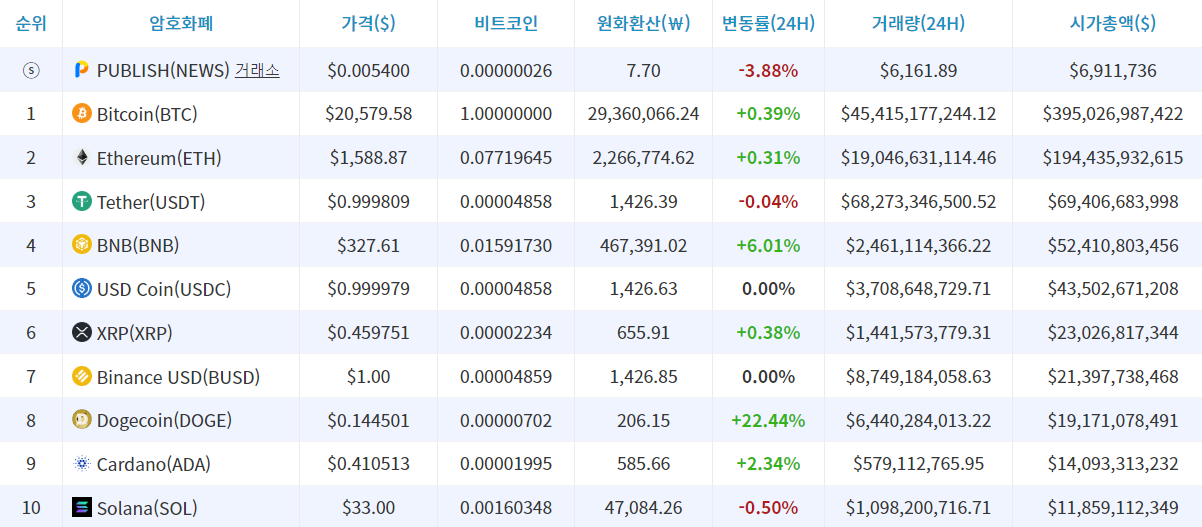1202x527 pixels.
Task: Click the PUBLISH coin logo icon
Action: tap(82, 70)
